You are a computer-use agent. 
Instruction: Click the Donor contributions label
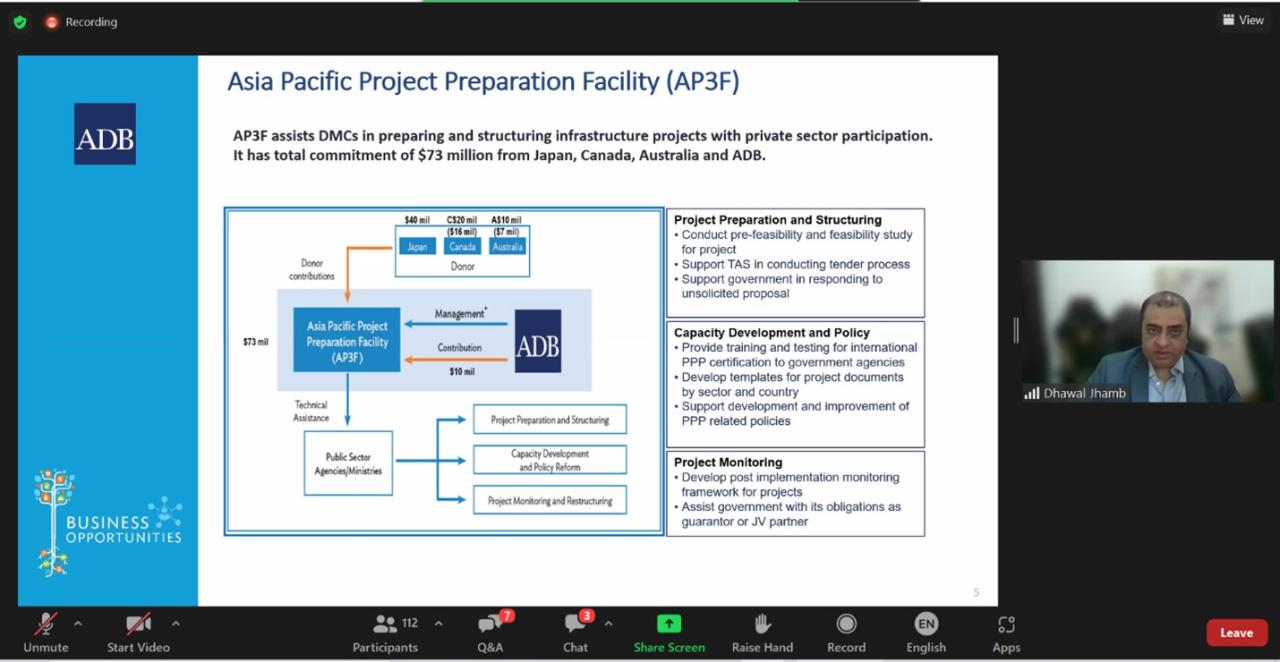click(x=312, y=270)
